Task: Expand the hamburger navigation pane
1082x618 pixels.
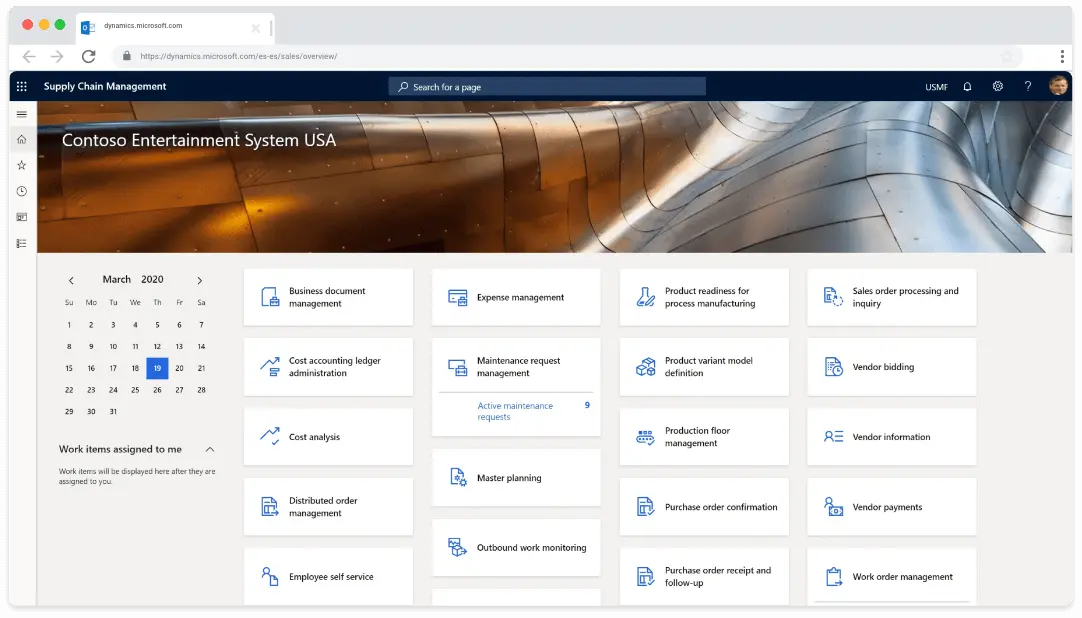Action: pos(22,114)
